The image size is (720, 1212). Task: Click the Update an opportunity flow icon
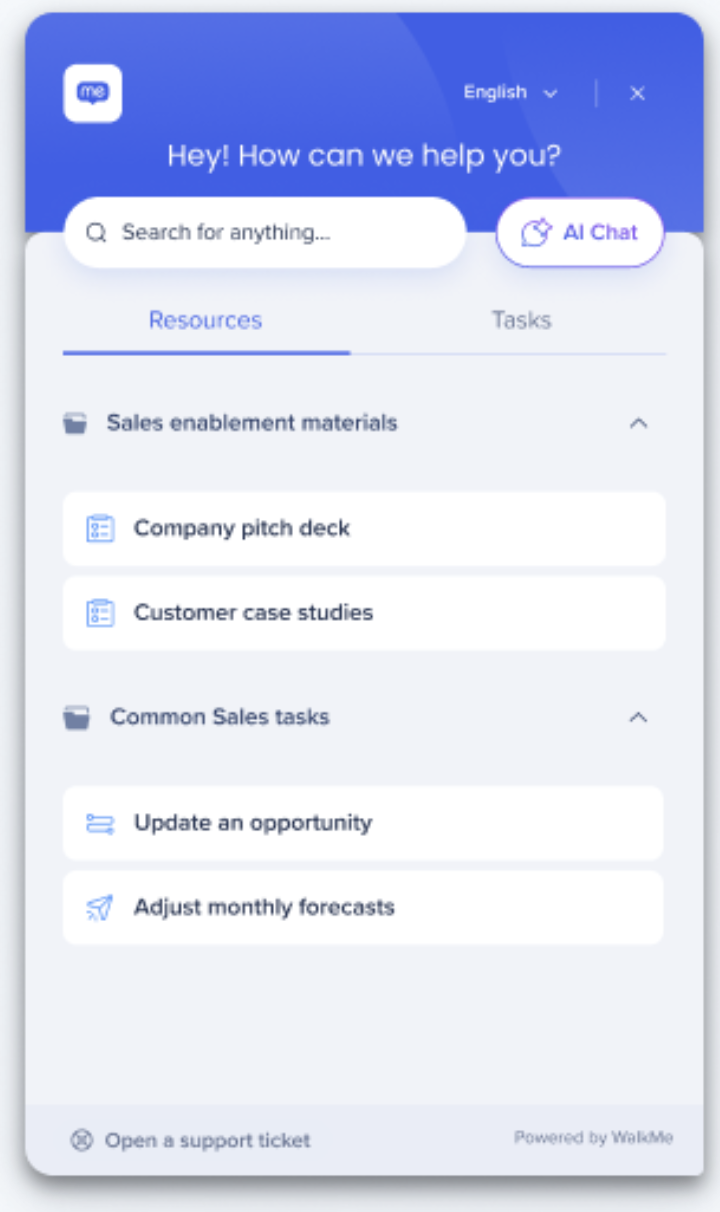100,823
